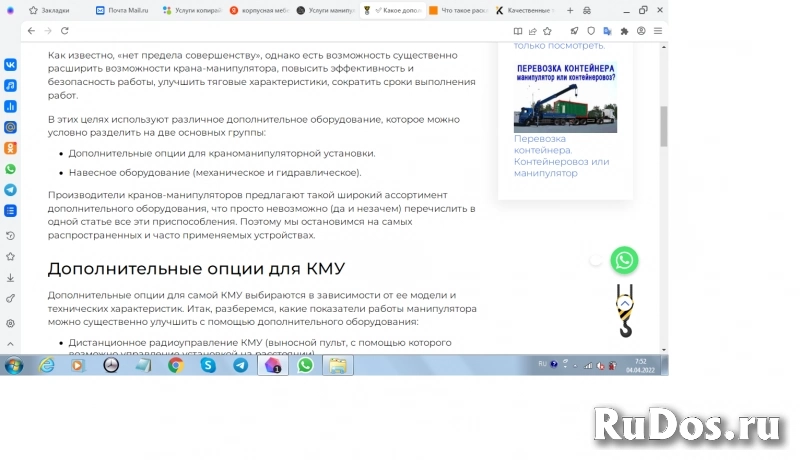Open link Перевозка контейнера. Контейнеровоз или манипулятор

coord(561,156)
